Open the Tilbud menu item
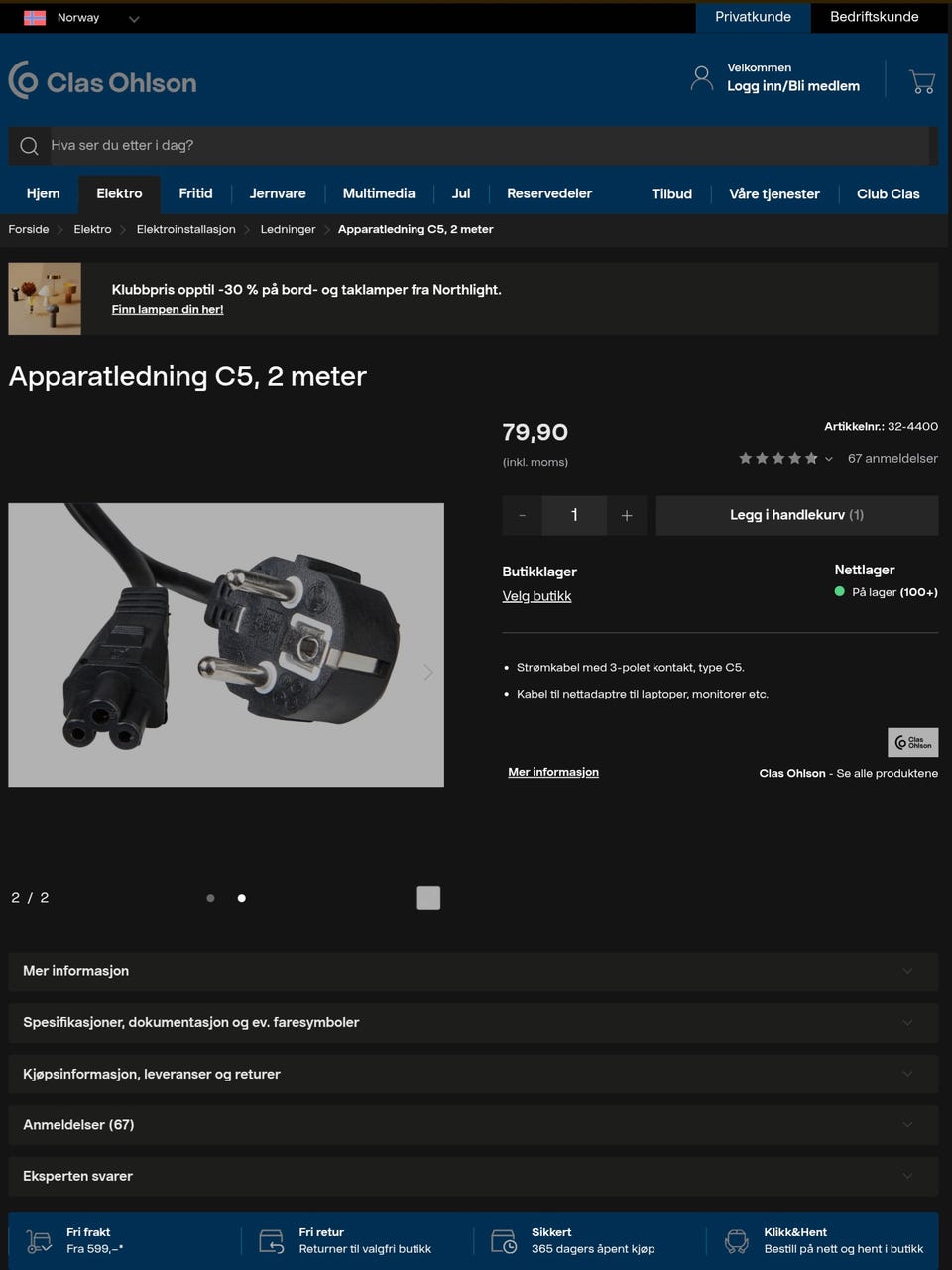 [x=671, y=194]
